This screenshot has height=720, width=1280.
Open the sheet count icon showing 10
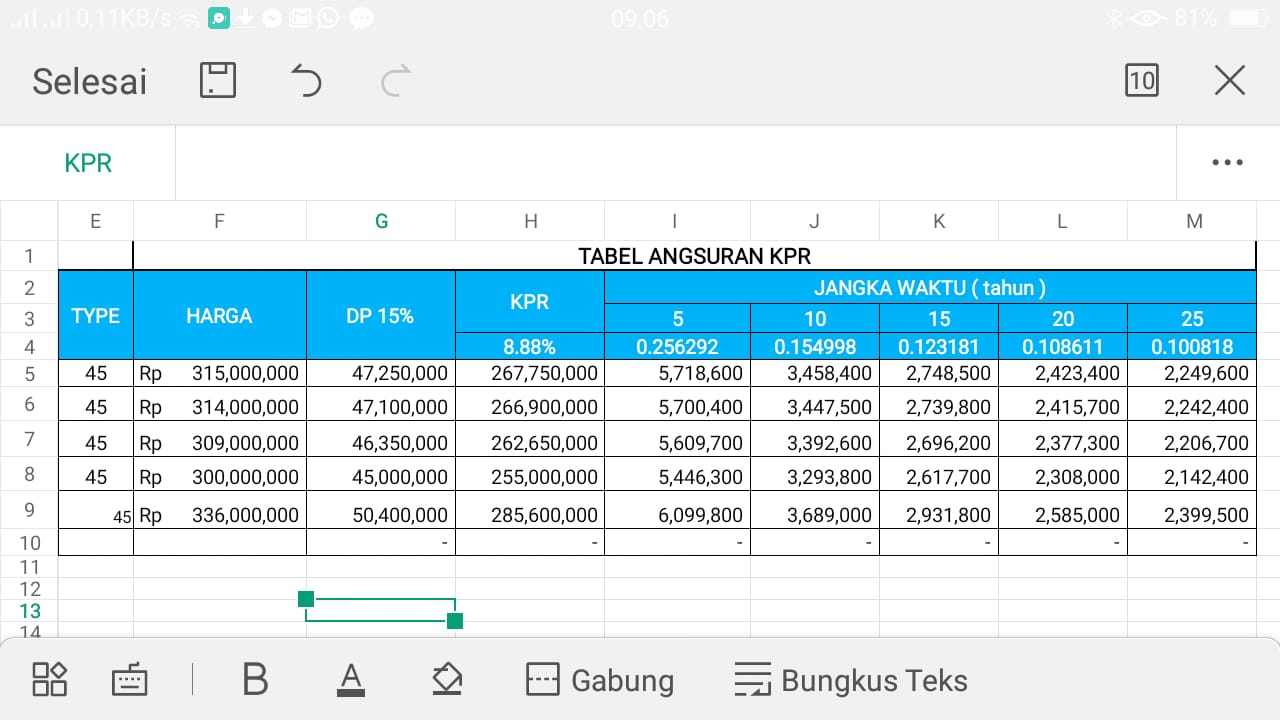click(x=1141, y=80)
